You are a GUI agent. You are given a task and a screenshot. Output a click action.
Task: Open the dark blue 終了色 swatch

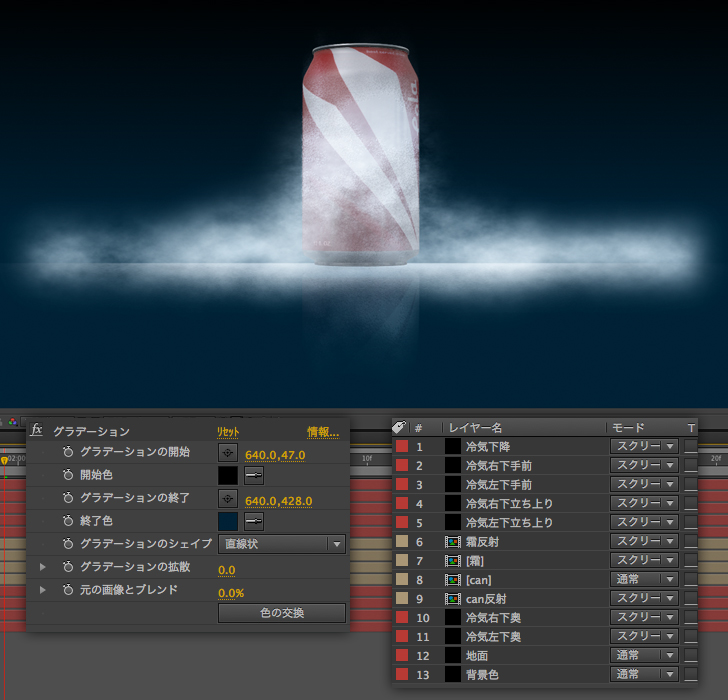point(228,521)
